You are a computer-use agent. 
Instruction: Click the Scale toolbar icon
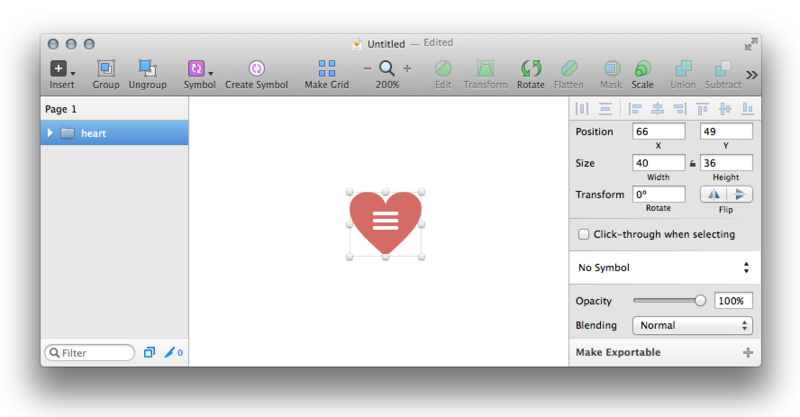click(642, 68)
